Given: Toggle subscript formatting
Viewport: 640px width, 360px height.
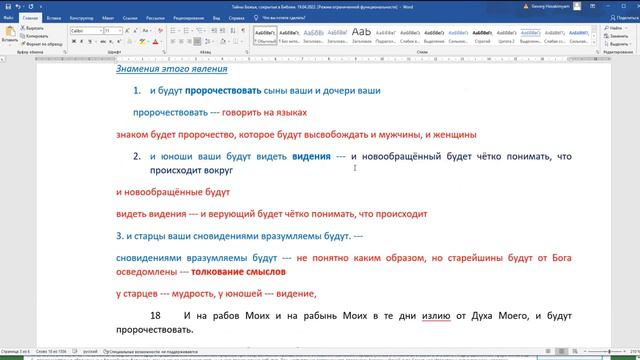Looking at the screenshot, I should (x=111, y=42).
